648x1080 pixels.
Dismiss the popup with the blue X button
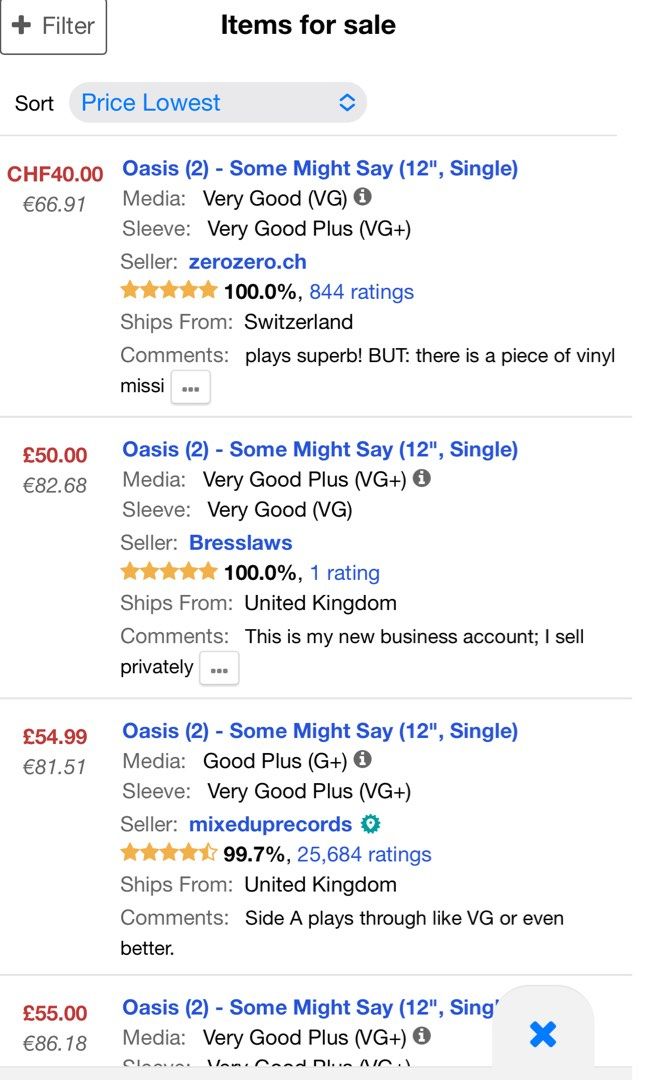click(542, 1034)
